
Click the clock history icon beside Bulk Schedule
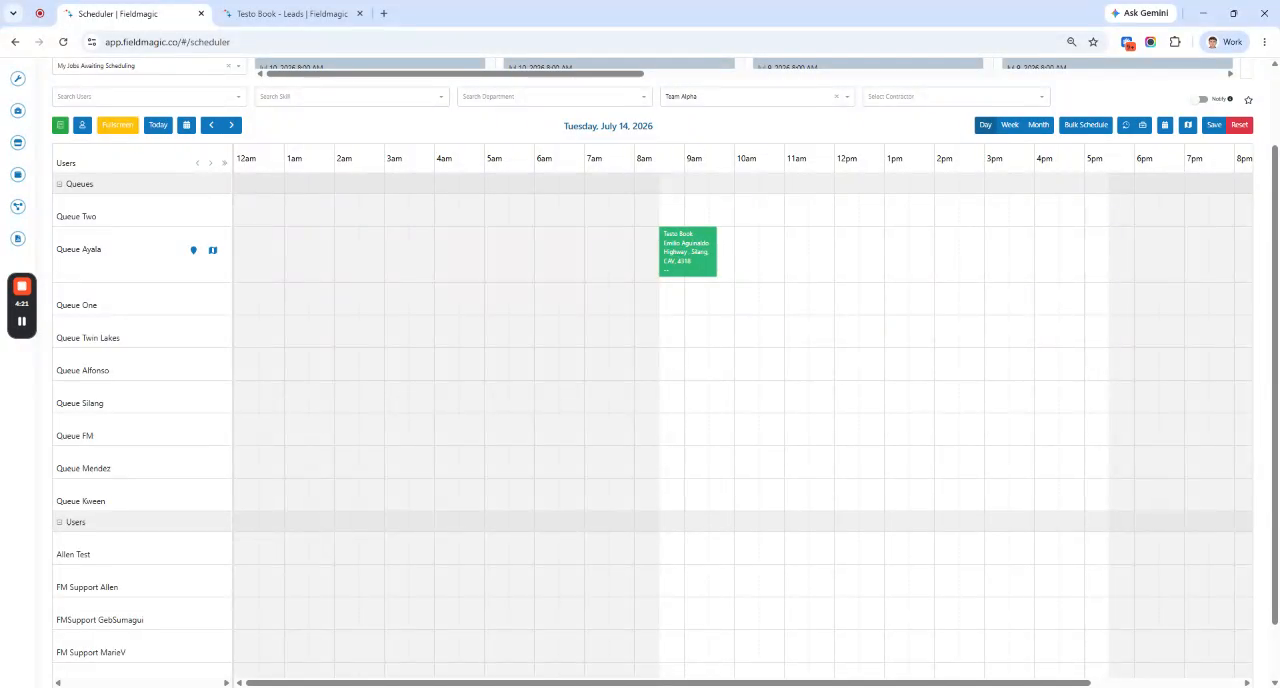1126,125
